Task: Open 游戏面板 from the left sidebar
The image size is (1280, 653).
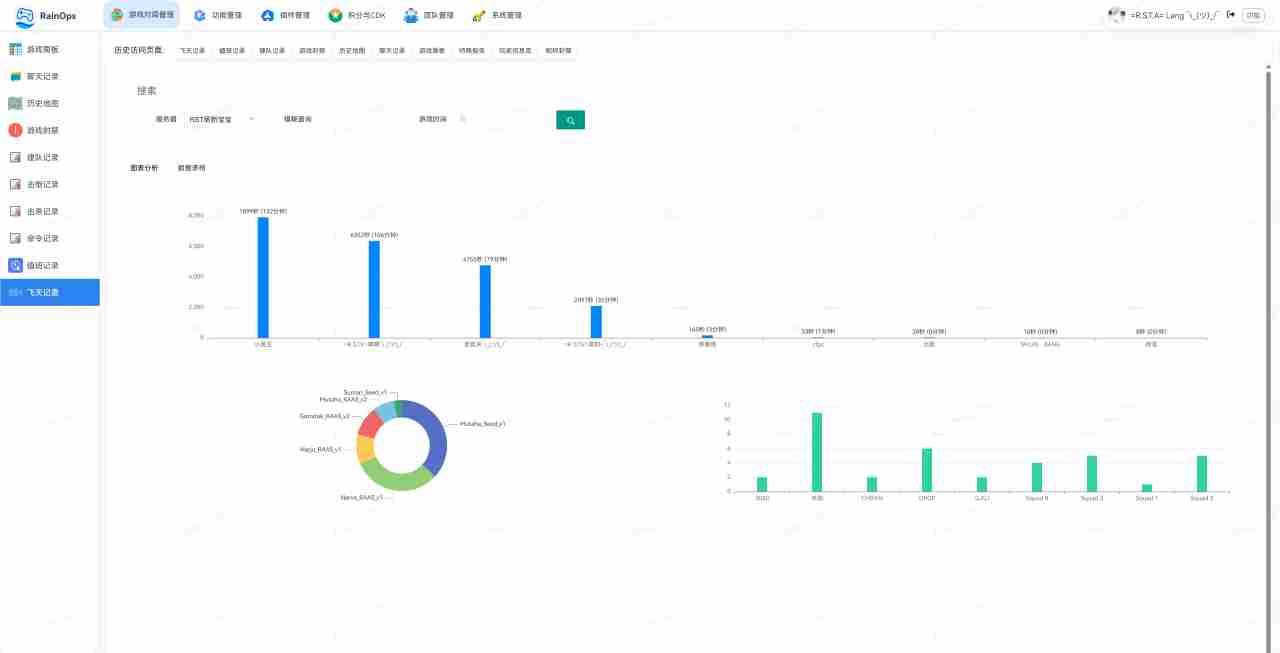Action: pos(42,49)
